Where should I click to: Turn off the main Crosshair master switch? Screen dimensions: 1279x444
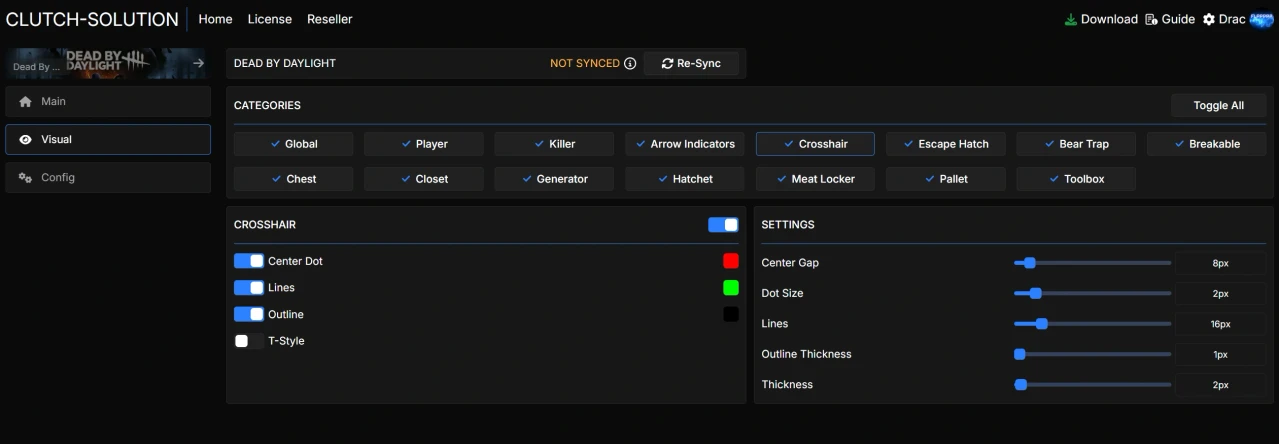tap(723, 225)
